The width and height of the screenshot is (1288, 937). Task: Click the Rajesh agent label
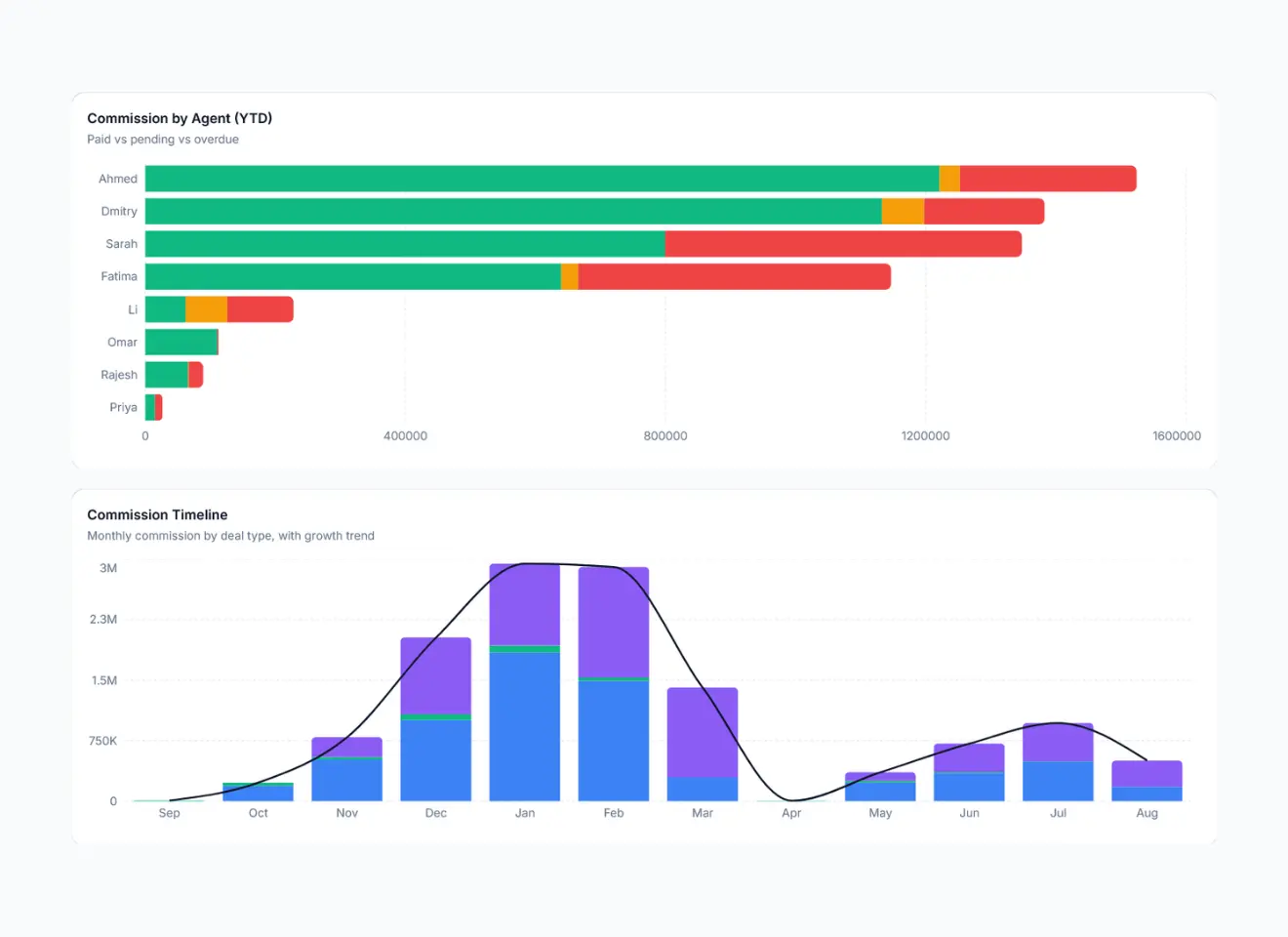[x=119, y=375]
